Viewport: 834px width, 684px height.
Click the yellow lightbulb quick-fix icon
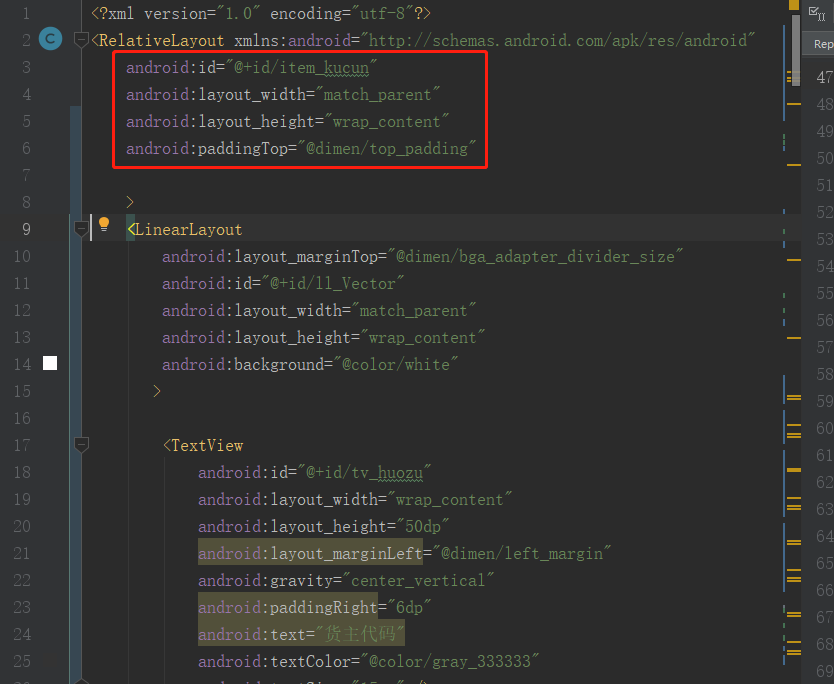pyautogui.click(x=104, y=227)
